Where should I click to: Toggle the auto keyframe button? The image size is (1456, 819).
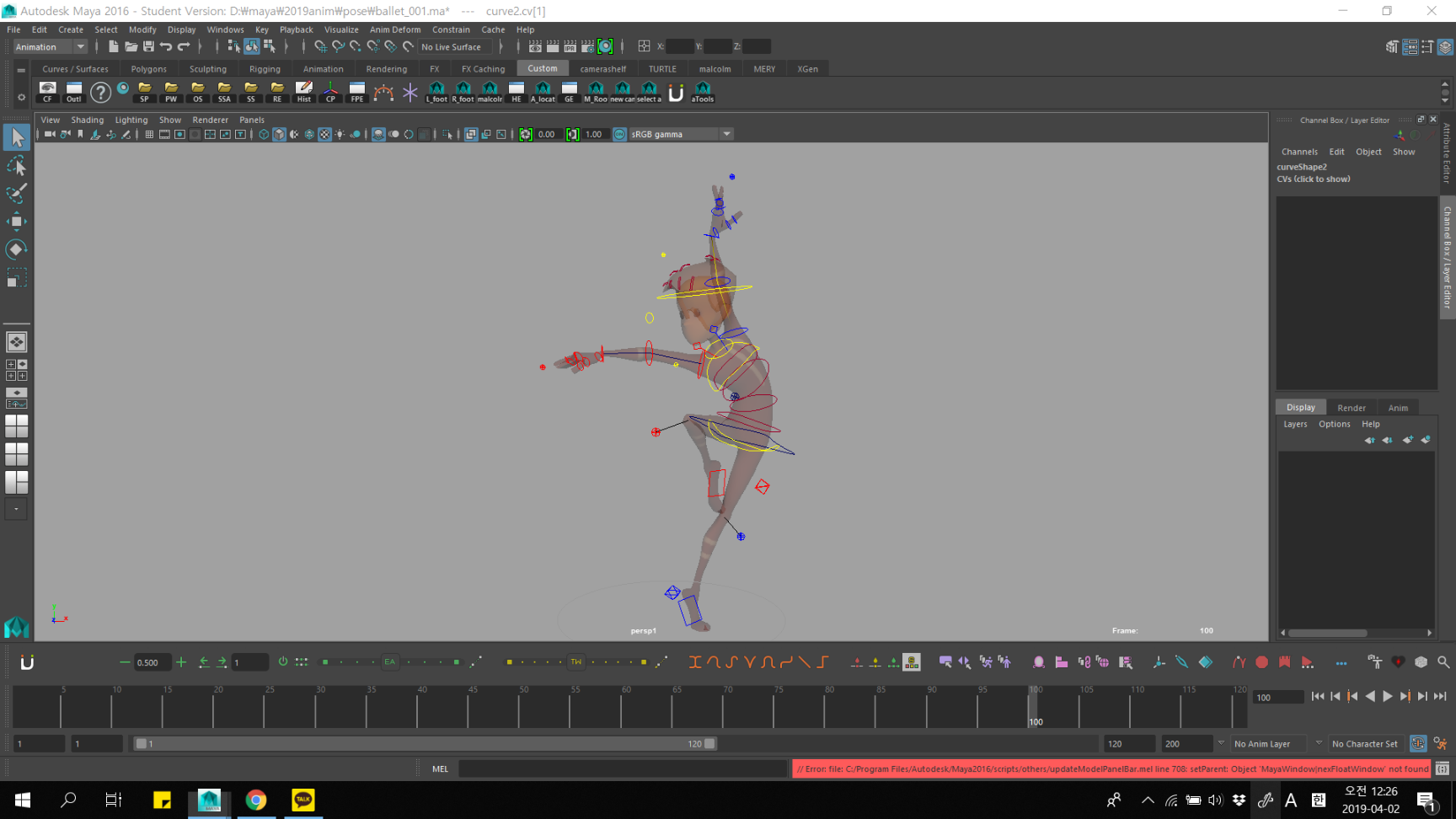click(x=1418, y=743)
